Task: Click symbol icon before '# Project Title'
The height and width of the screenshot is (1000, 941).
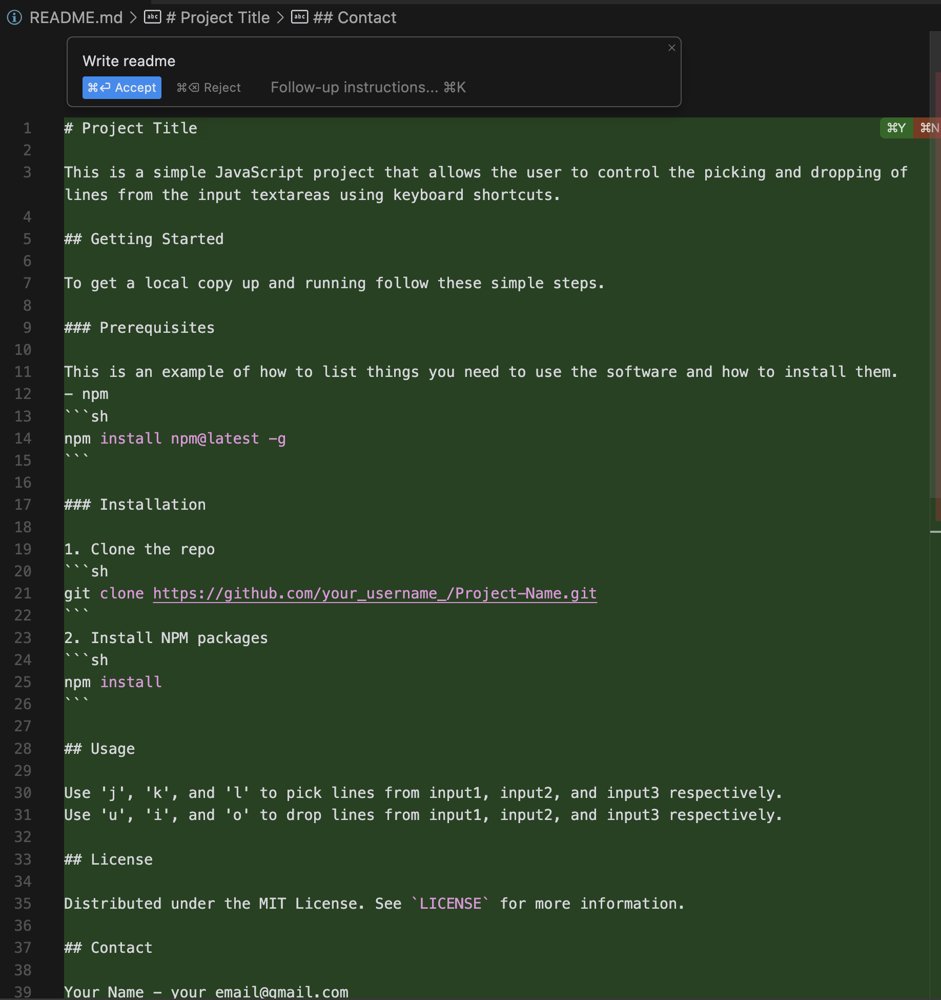Action: [x=152, y=17]
